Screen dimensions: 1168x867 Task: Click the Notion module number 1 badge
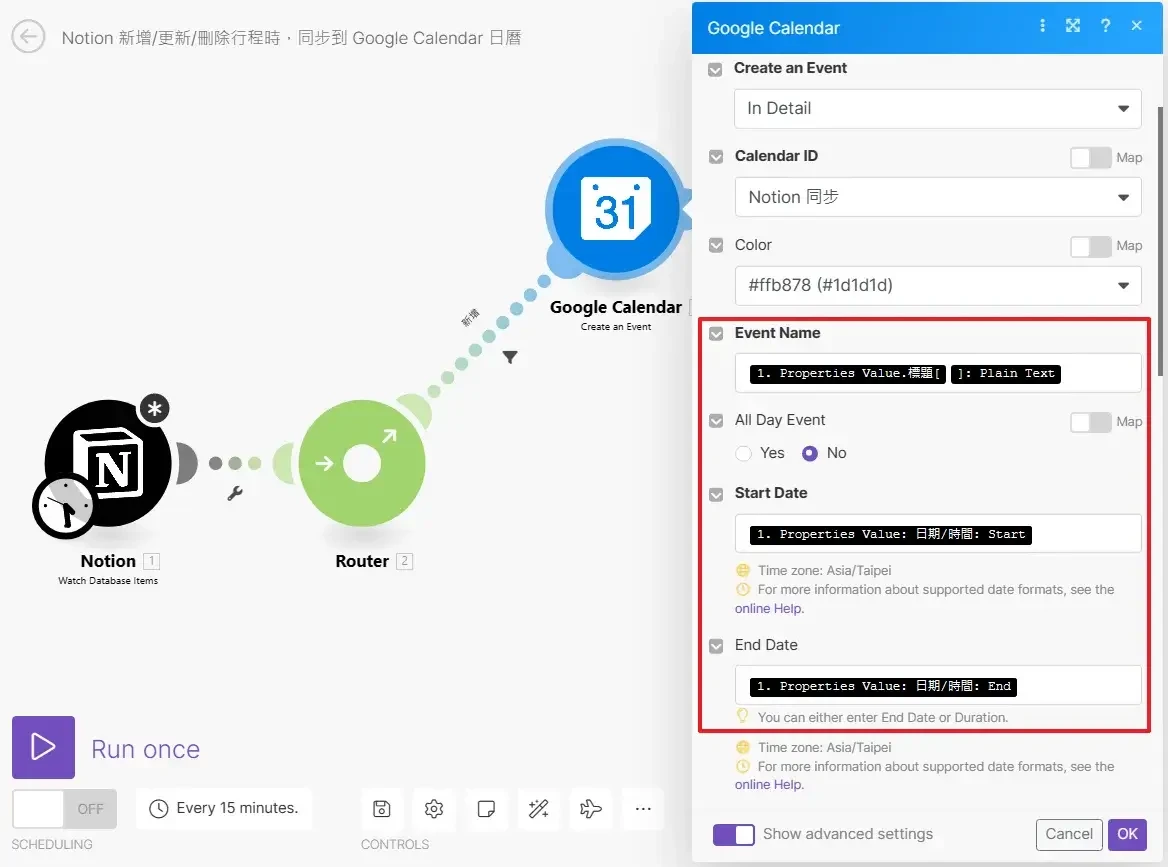[151, 561]
